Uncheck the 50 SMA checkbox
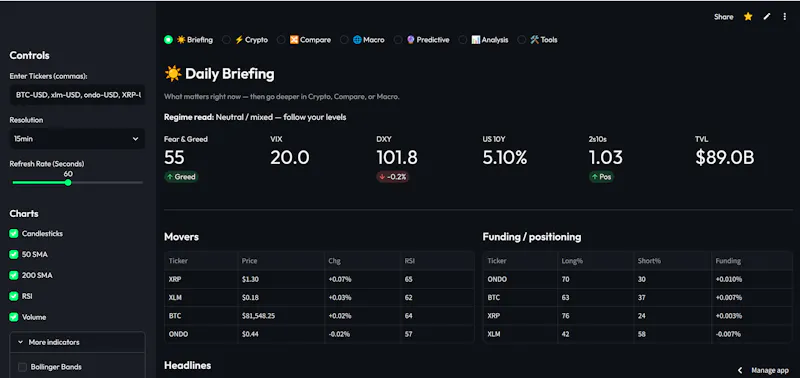This screenshot has height=378, width=800. pyautogui.click(x=14, y=255)
